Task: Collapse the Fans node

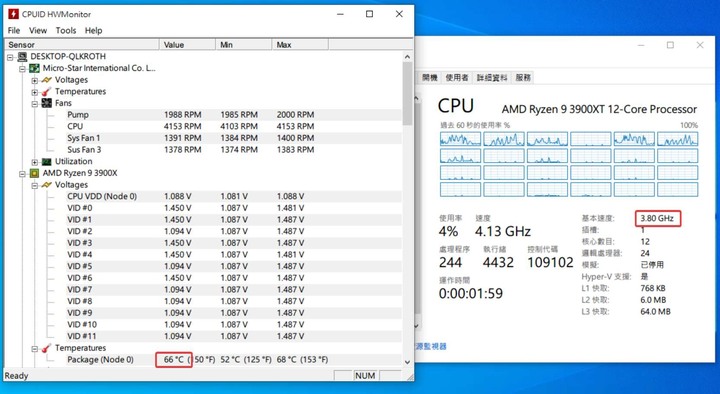Action: click(x=35, y=104)
